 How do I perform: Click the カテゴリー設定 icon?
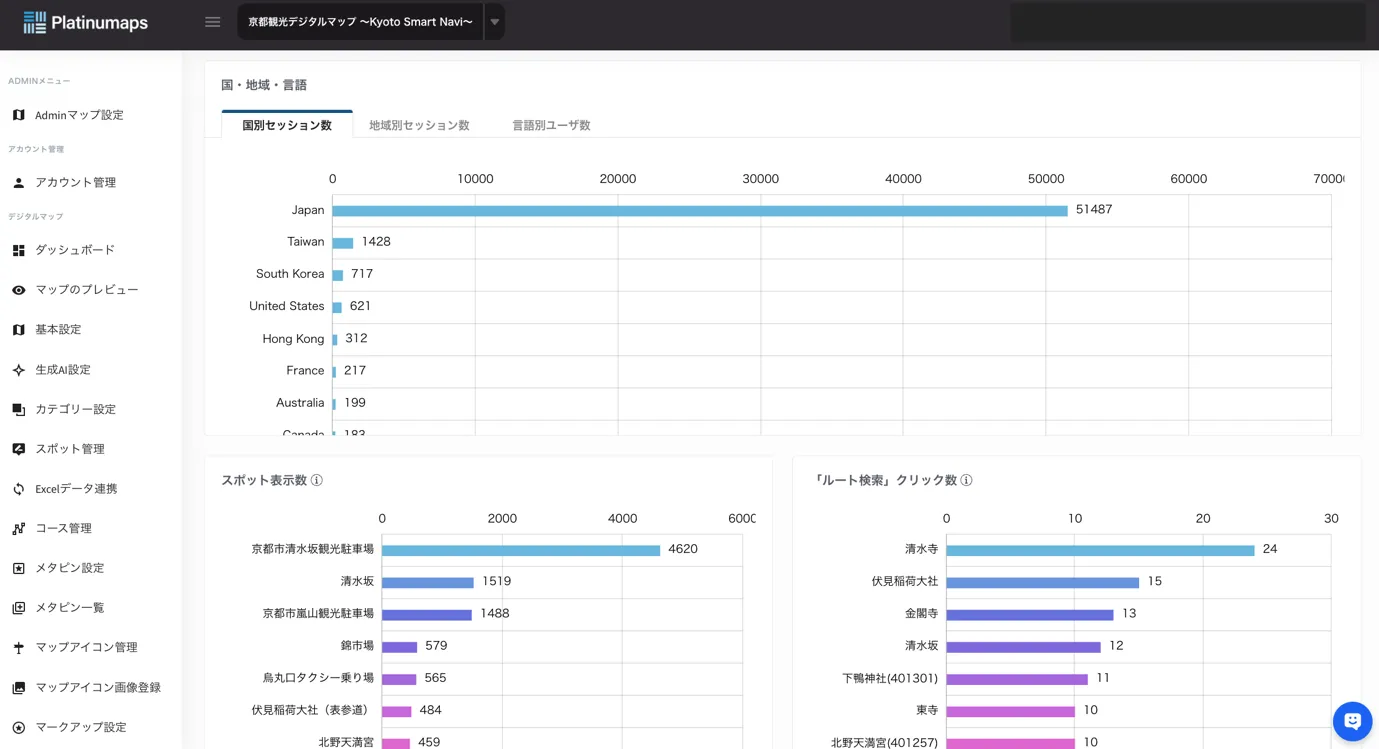pos(18,409)
